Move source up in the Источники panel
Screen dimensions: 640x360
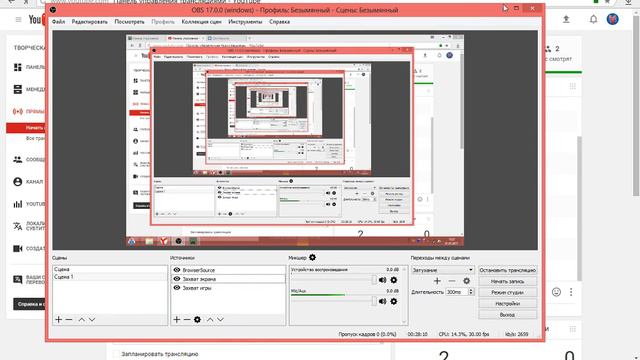click(210, 320)
